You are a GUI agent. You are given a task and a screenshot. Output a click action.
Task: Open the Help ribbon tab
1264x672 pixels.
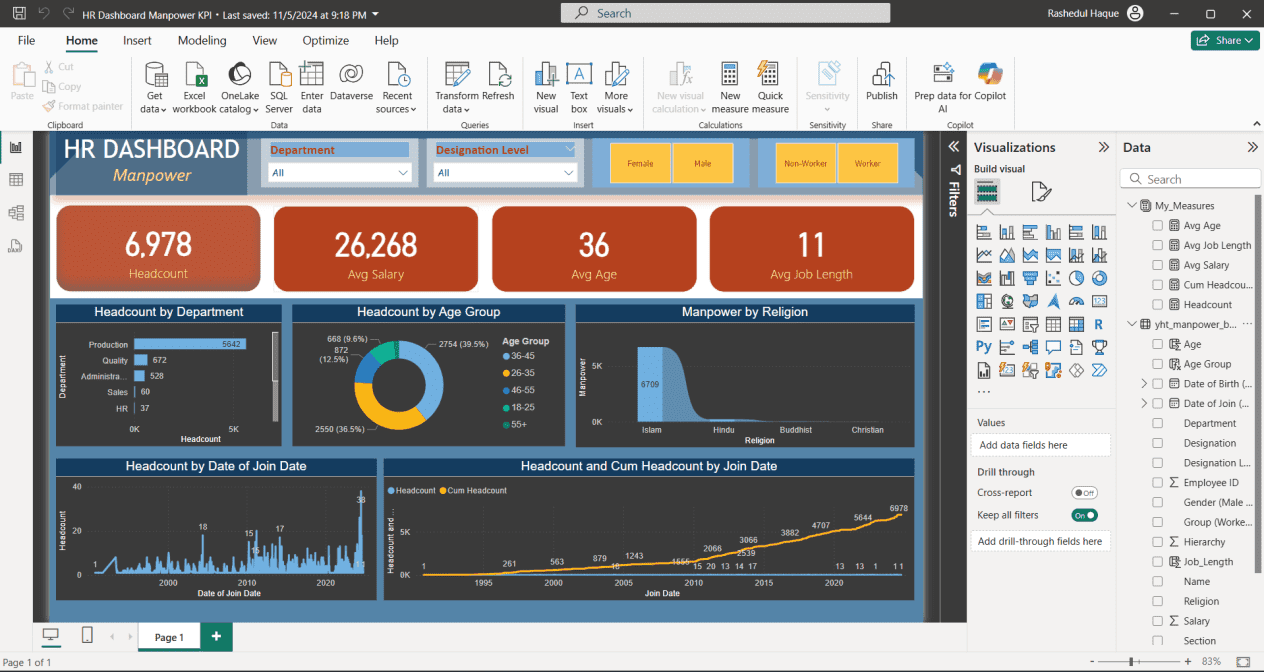click(386, 41)
